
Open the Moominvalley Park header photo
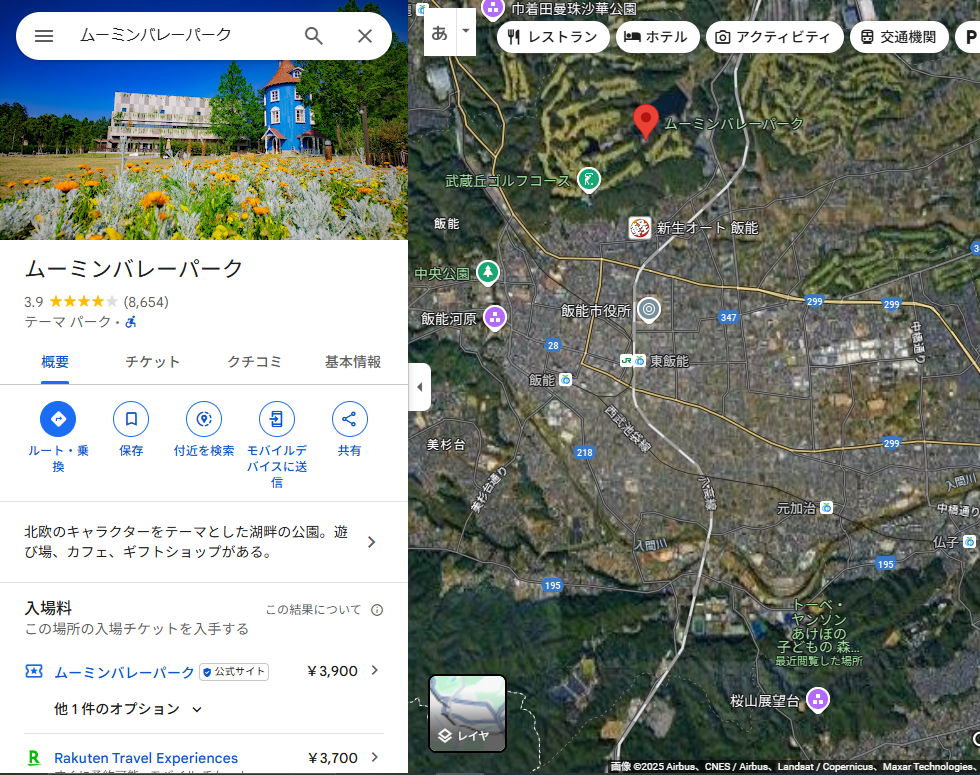tap(204, 150)
